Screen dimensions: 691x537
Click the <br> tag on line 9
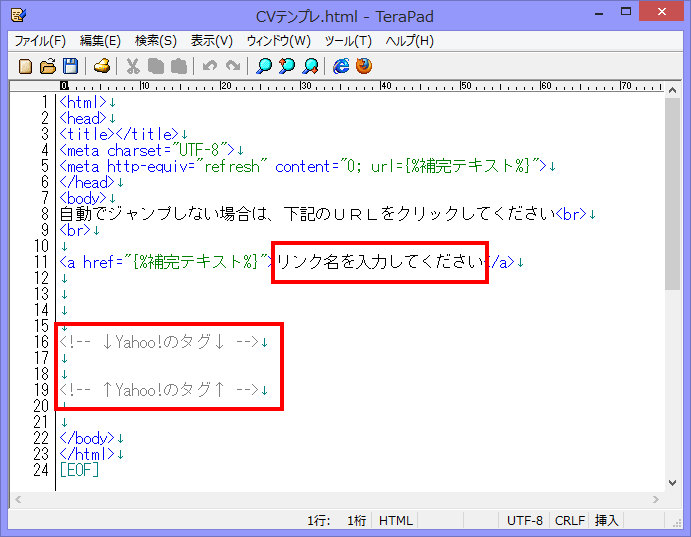pos(75,230)
